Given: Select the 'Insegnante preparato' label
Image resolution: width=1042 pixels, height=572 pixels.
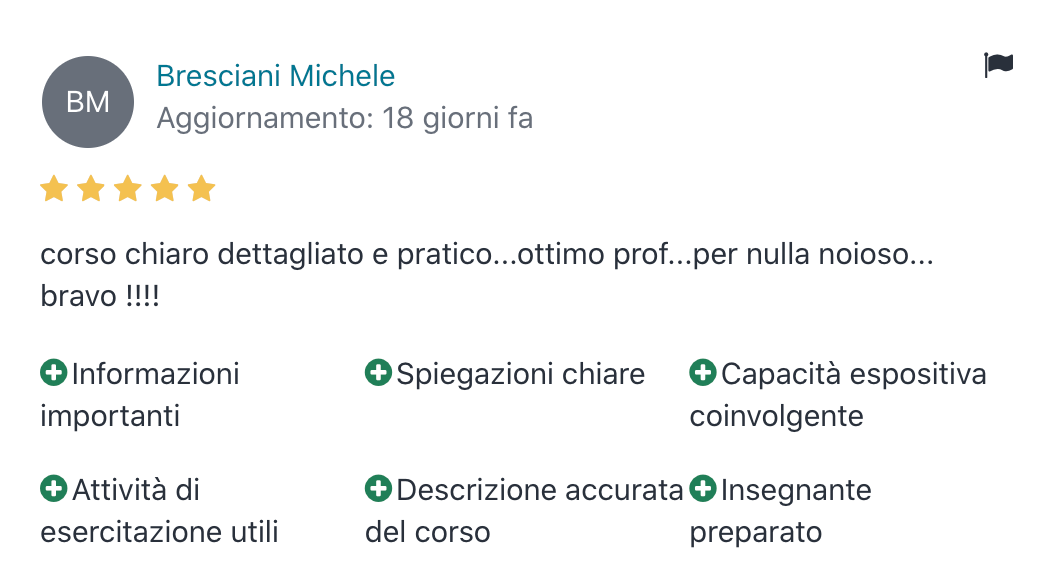Looking at the screenshot, I should tap(795, 491).
